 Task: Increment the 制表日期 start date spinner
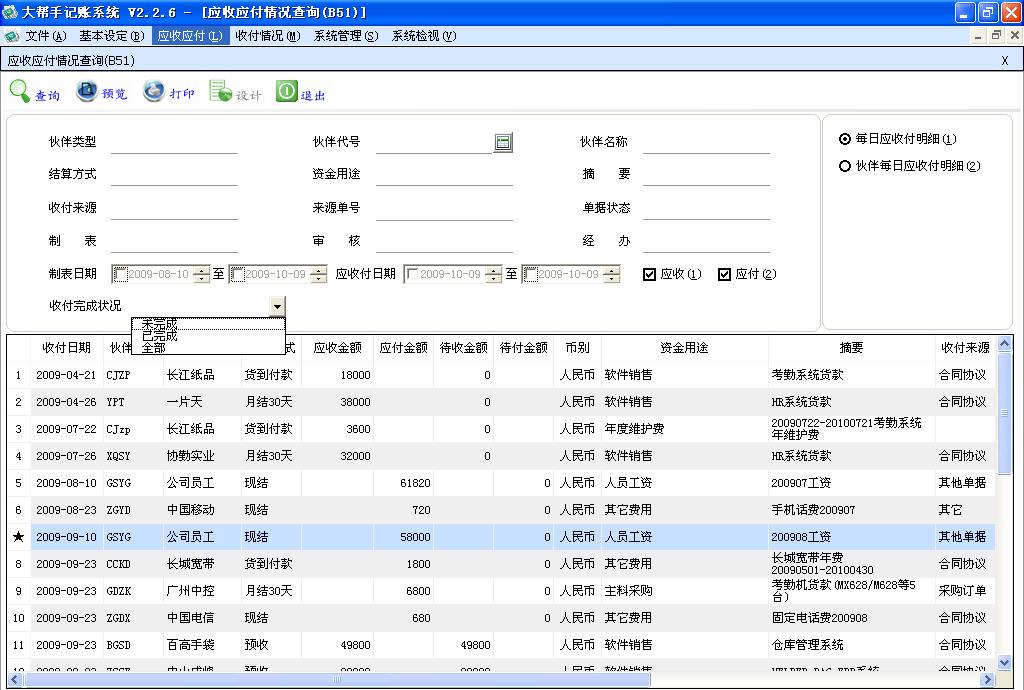click(202, 270)
